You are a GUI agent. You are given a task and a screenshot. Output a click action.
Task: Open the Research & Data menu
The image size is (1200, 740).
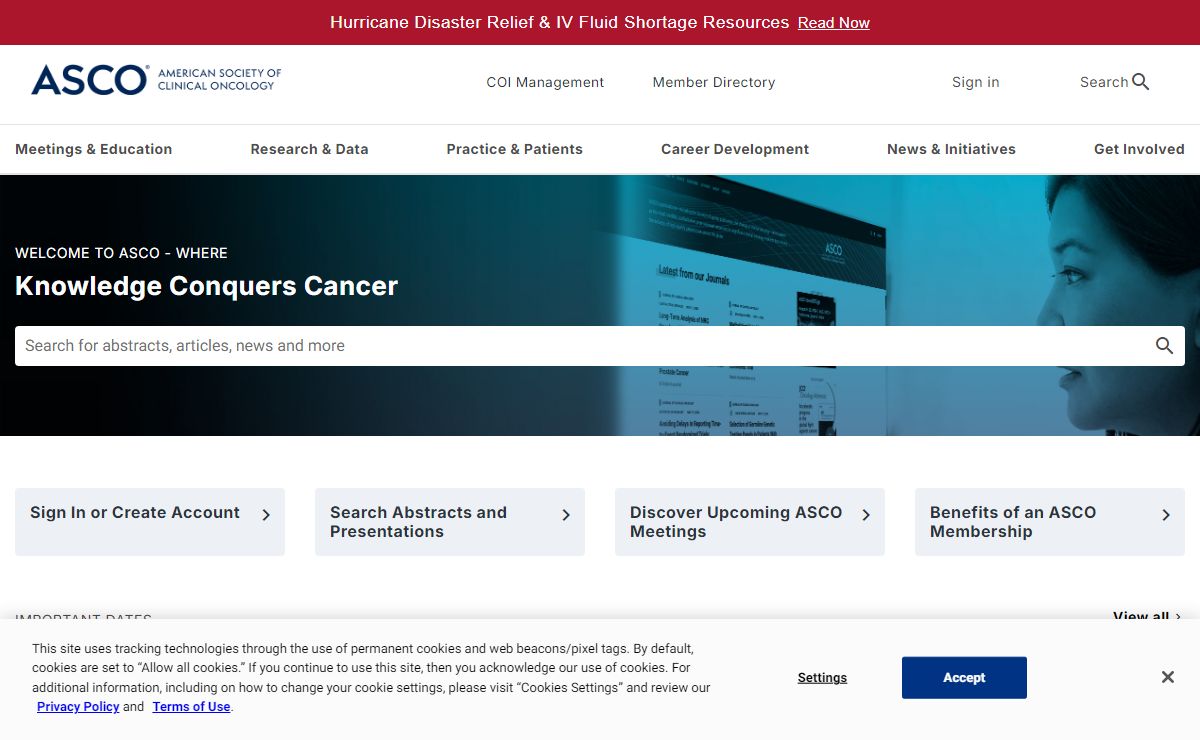(x=309, y=149)
